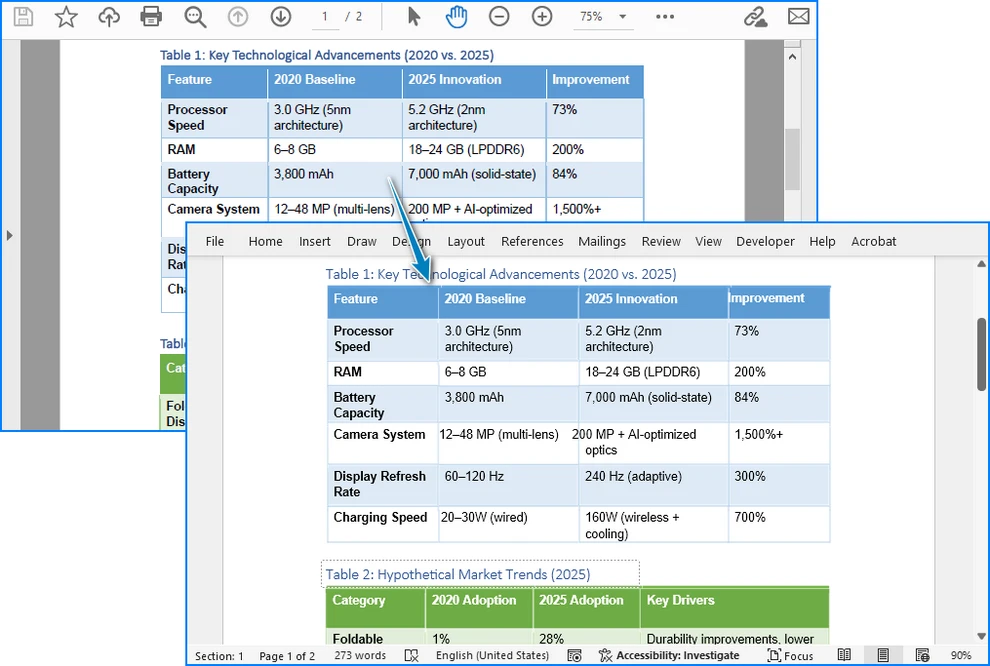The image size is (990, 666).
Task: Print the PDF document
Action: 151,16
